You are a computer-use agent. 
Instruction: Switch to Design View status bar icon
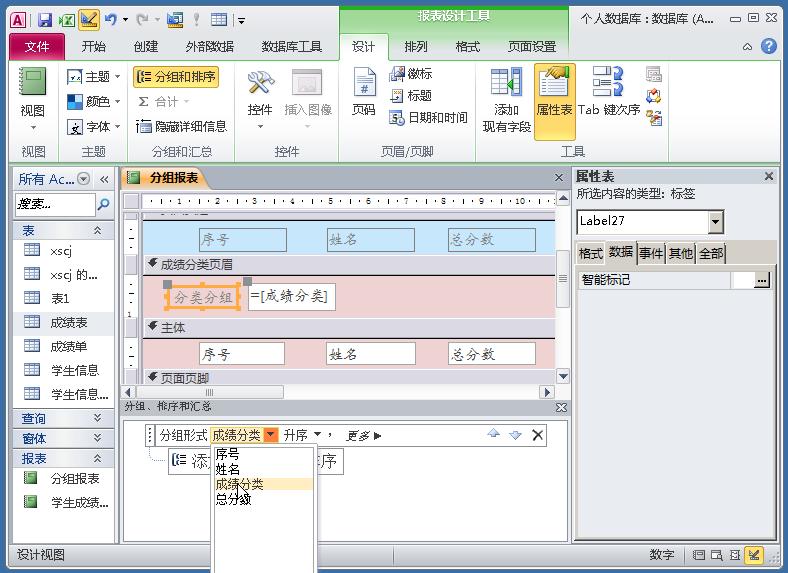click(753, 555)
